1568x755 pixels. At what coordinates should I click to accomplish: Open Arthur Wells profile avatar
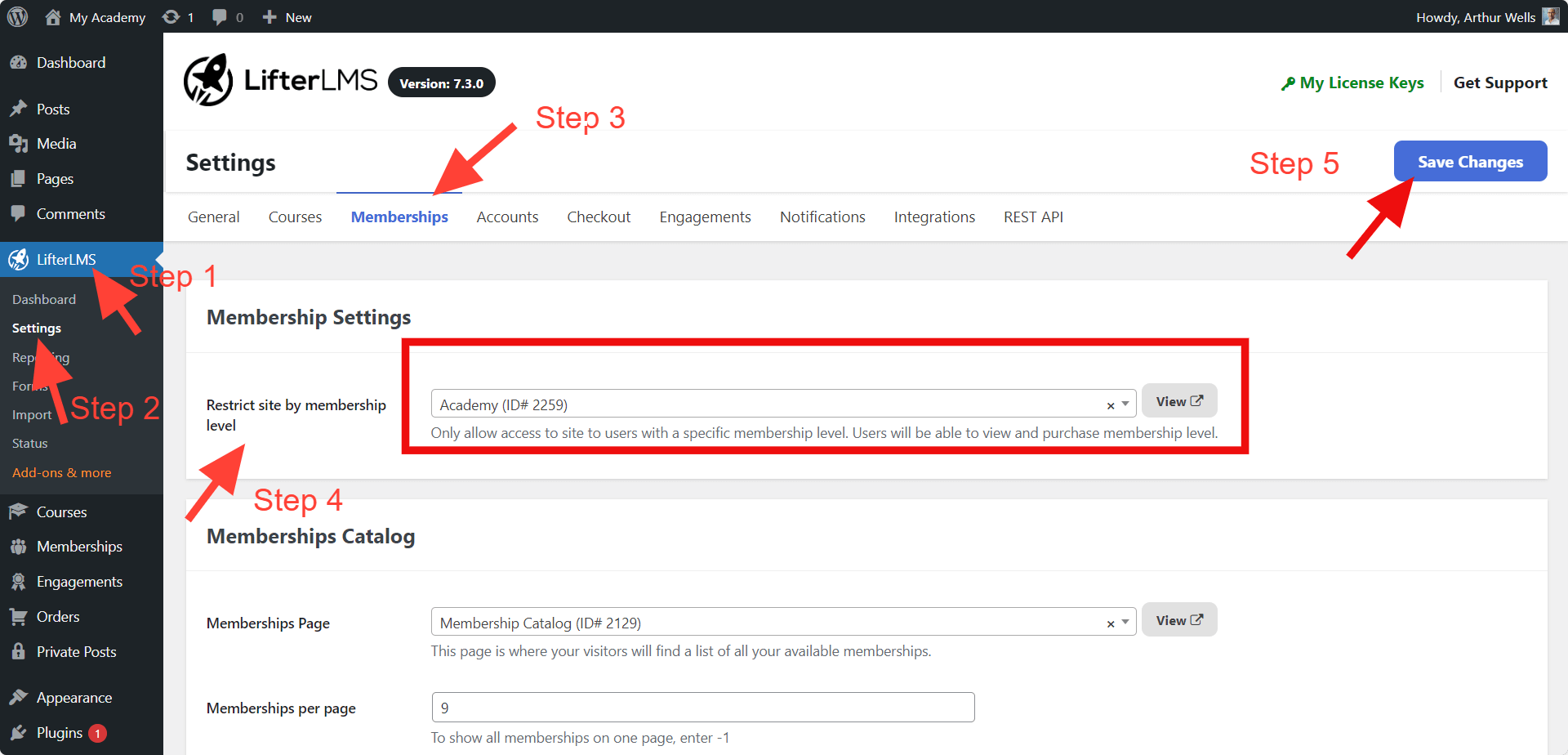tap(1550, 16)
